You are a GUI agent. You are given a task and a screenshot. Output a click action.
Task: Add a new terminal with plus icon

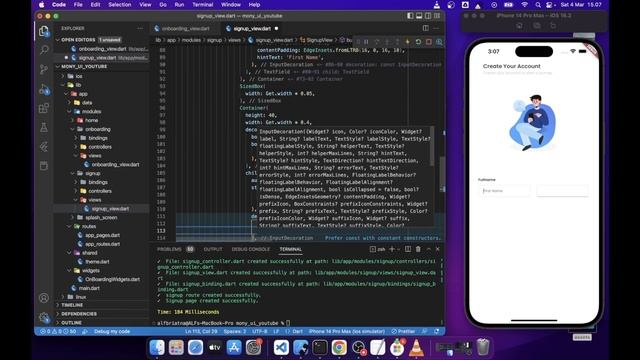coord(391,249)
